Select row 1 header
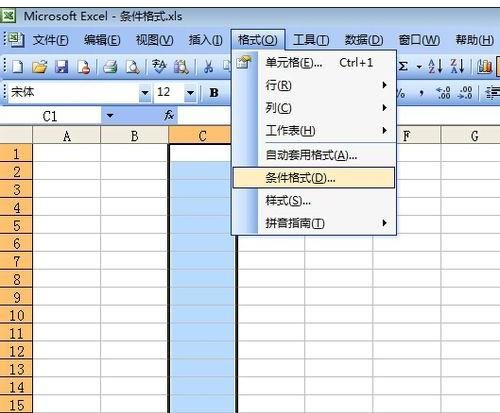Screen dimensions: 500x413 (16, 153)
